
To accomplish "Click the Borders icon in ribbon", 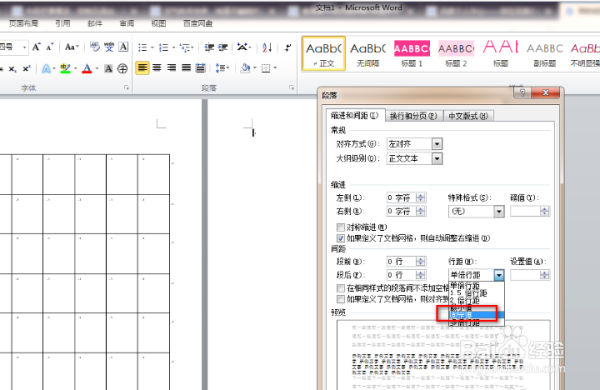I will 266,69.
